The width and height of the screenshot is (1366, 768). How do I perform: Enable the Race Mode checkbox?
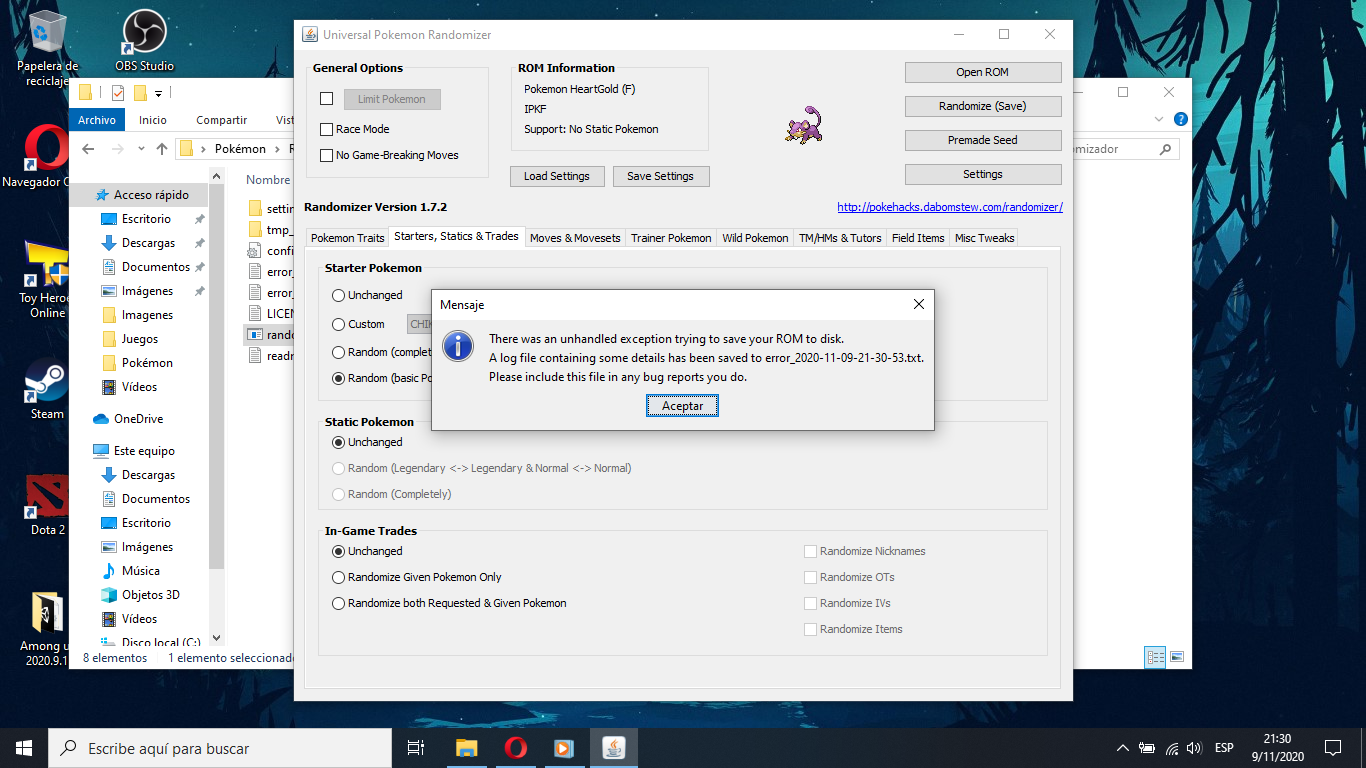click(x=326, y=129)
